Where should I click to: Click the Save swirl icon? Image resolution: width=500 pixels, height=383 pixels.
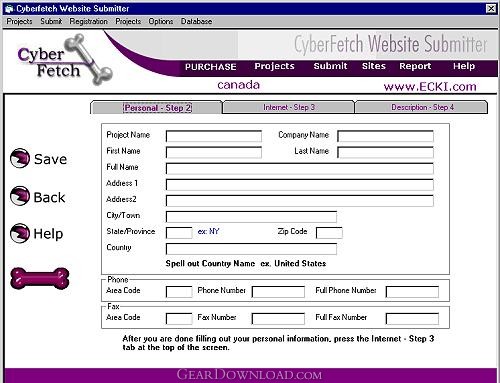click(x=20, y=158)
